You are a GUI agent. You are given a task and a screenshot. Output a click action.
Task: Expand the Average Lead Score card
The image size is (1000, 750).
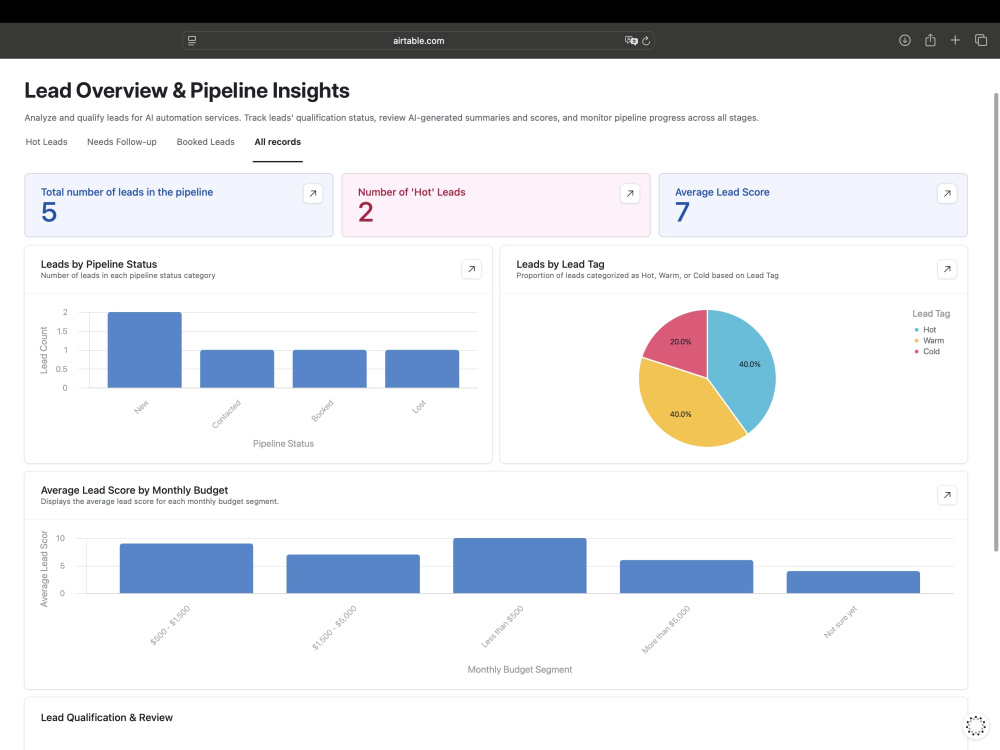click(947, 193)
